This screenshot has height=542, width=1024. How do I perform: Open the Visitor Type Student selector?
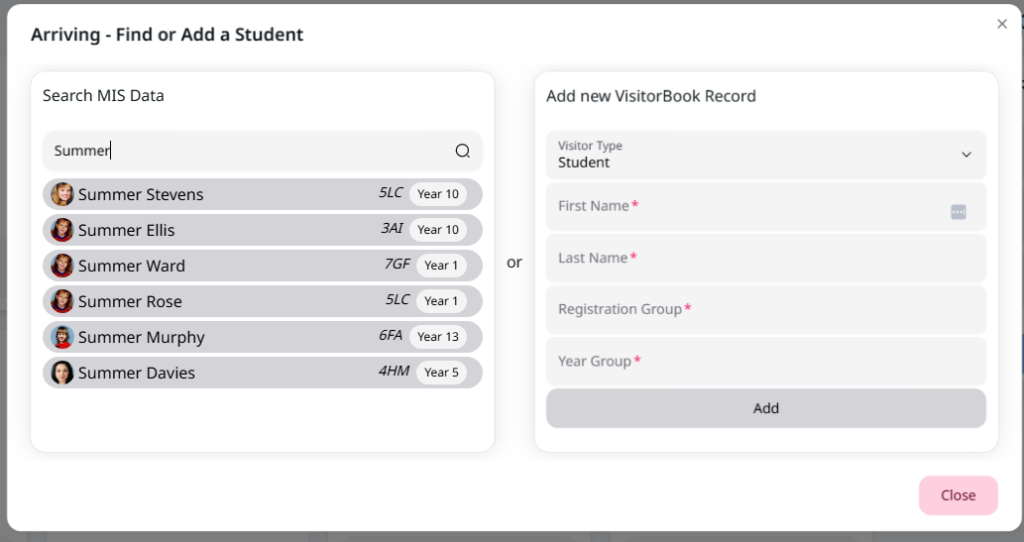tap(766, 155)
